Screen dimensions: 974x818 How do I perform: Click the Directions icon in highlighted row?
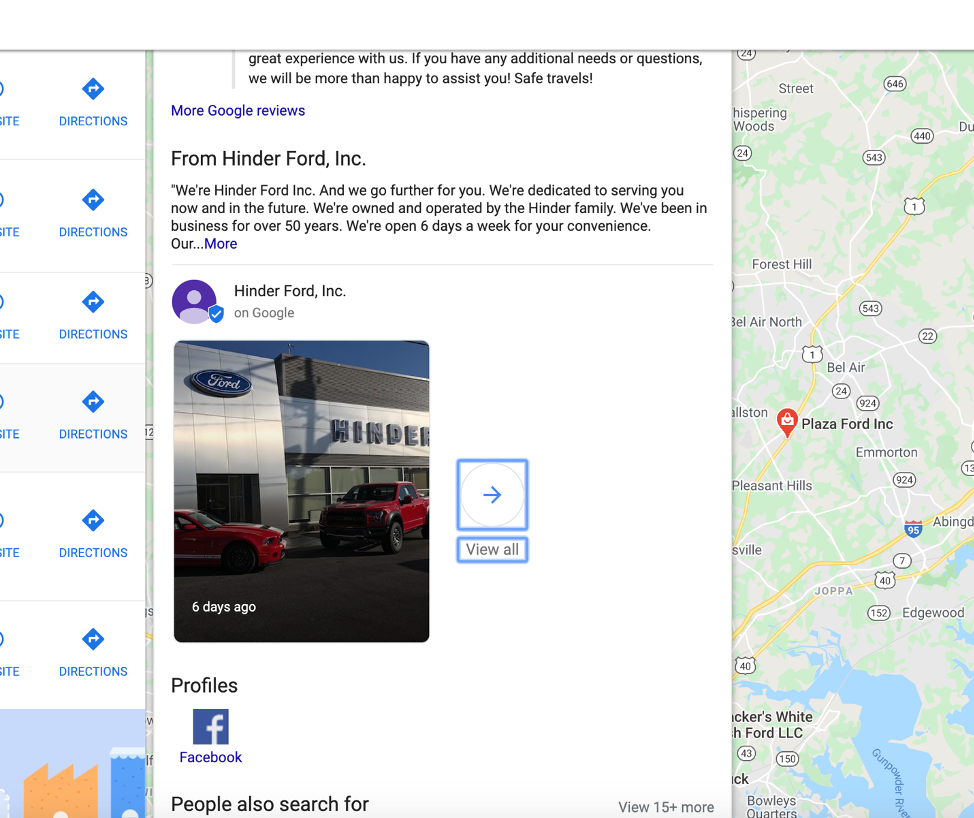tap(93, 402)
